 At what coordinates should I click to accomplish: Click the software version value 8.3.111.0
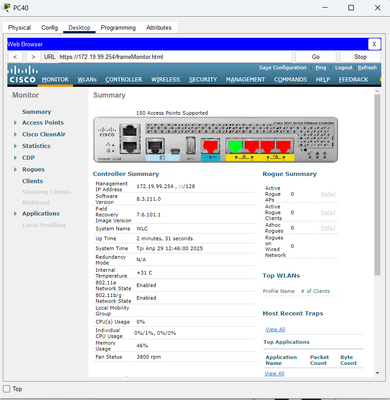pos(149,199)
